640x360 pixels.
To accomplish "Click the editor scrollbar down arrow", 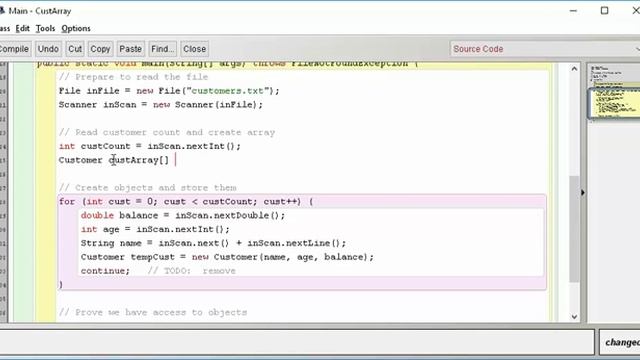I will 574,317.
